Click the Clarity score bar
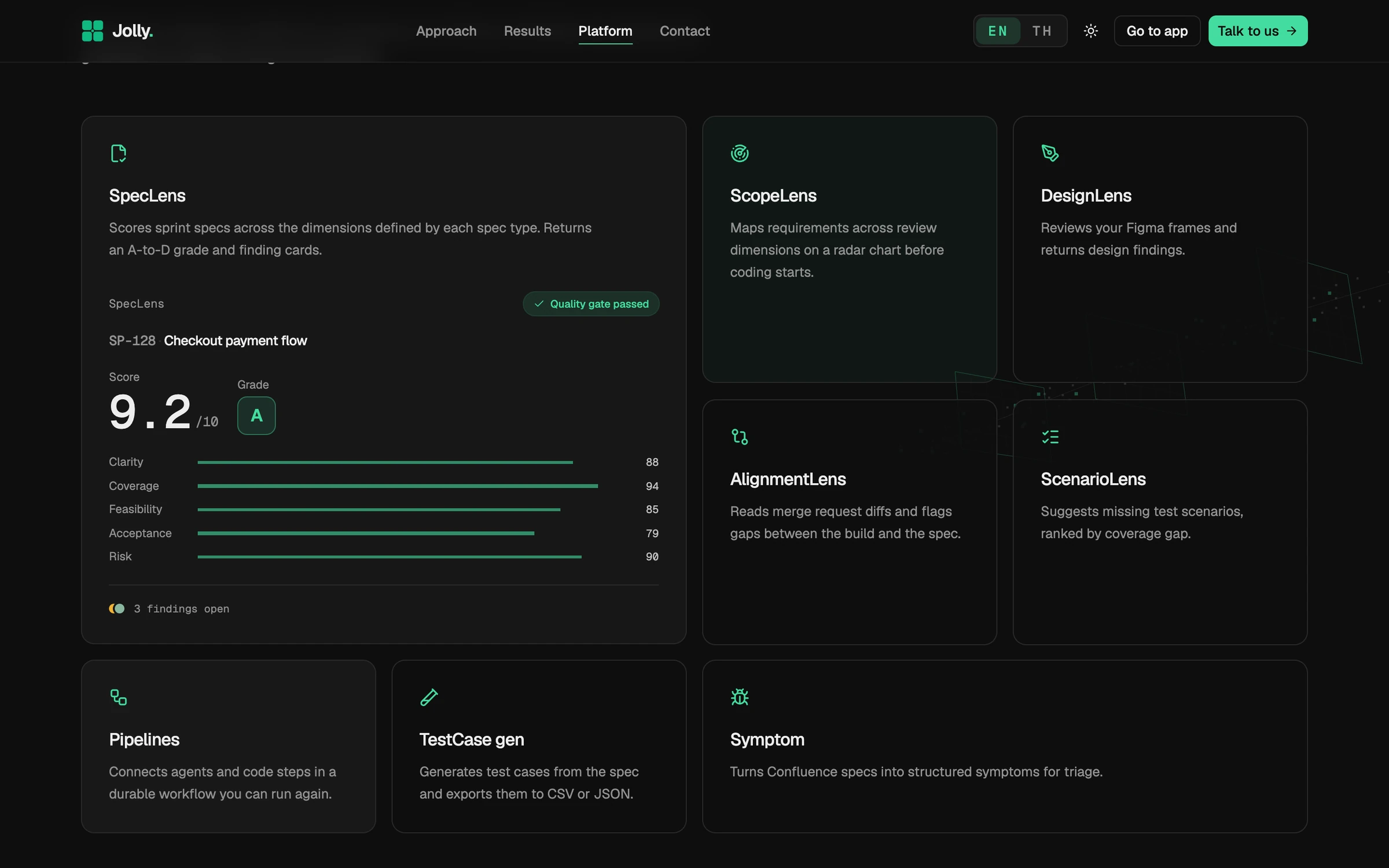Screen dimensions: 1389x868 pos(385,462)
